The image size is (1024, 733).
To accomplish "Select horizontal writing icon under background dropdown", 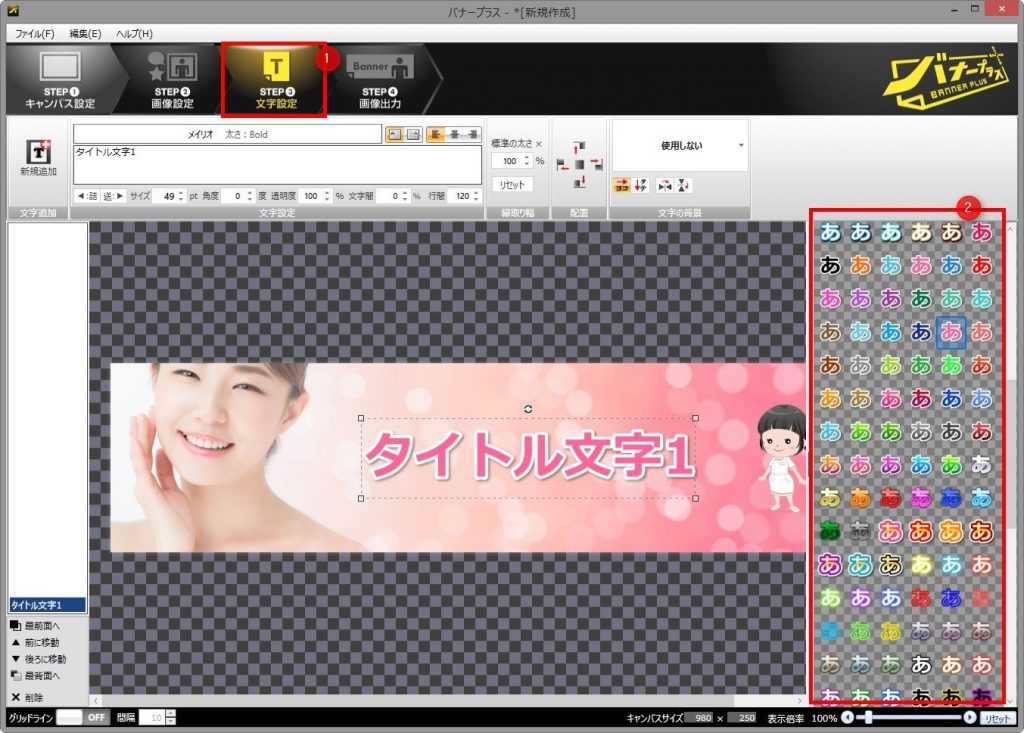I will point(622,186).
